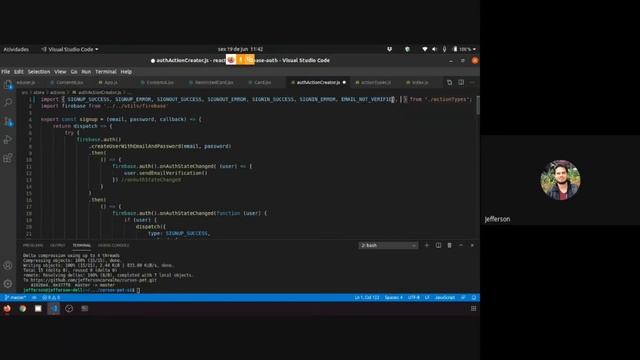Open the Run and Debug view

[x=8, y=140]
